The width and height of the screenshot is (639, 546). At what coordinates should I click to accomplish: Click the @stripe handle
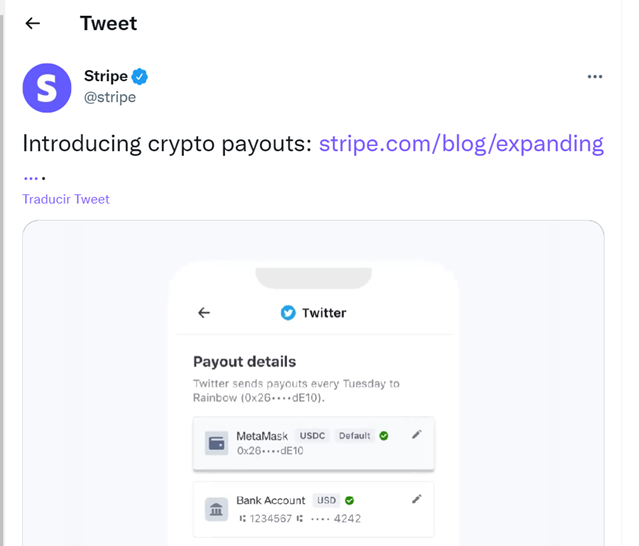[x=110, y=97]
